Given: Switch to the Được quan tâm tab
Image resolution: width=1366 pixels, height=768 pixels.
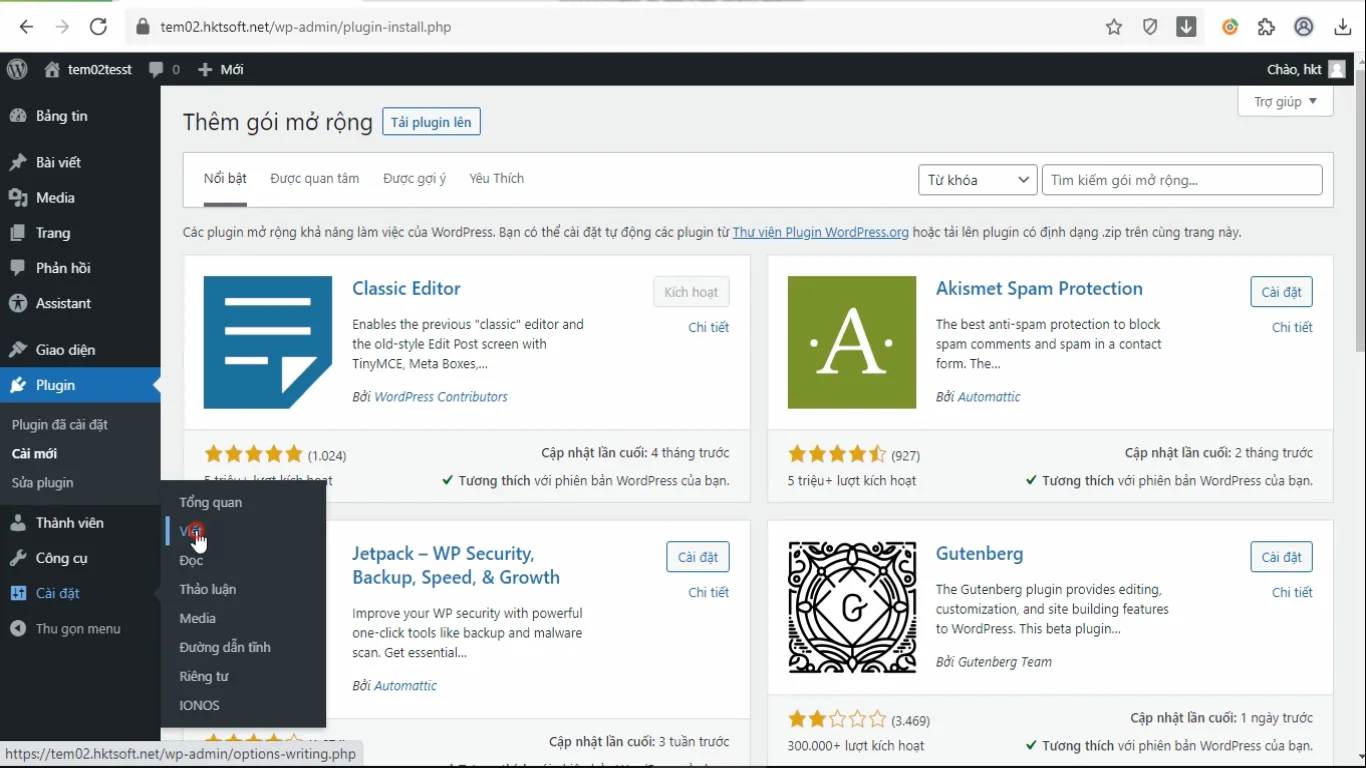Looking at the screenshot, I should click(314, 179).
